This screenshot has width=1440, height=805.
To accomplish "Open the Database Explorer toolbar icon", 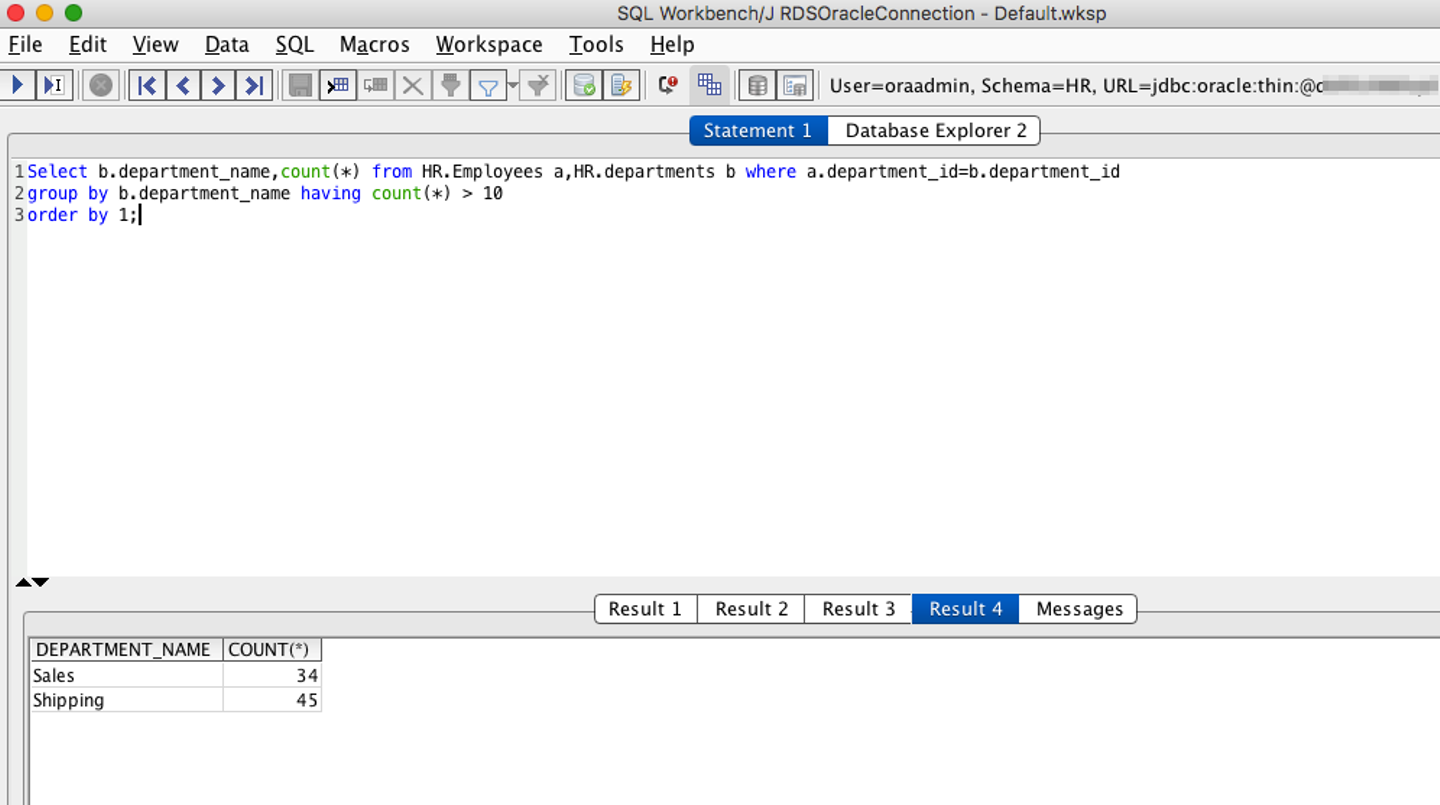I will 758,85.
